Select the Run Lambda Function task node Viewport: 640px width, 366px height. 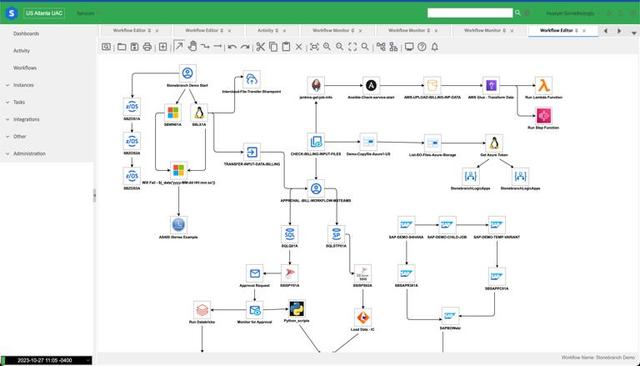click(x=543, y=88)
